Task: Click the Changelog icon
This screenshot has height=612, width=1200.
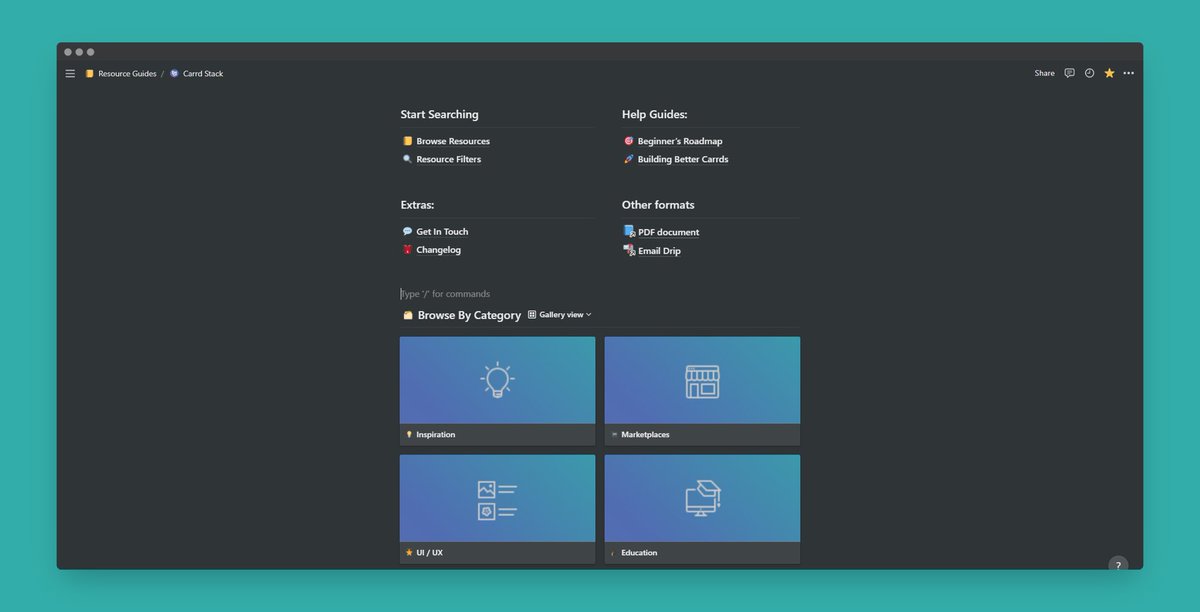Action: pos(407,250)
